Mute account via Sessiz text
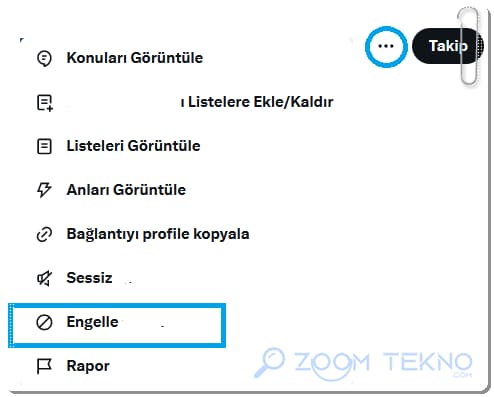Screen dimensions: 494x397 [89, 278]
